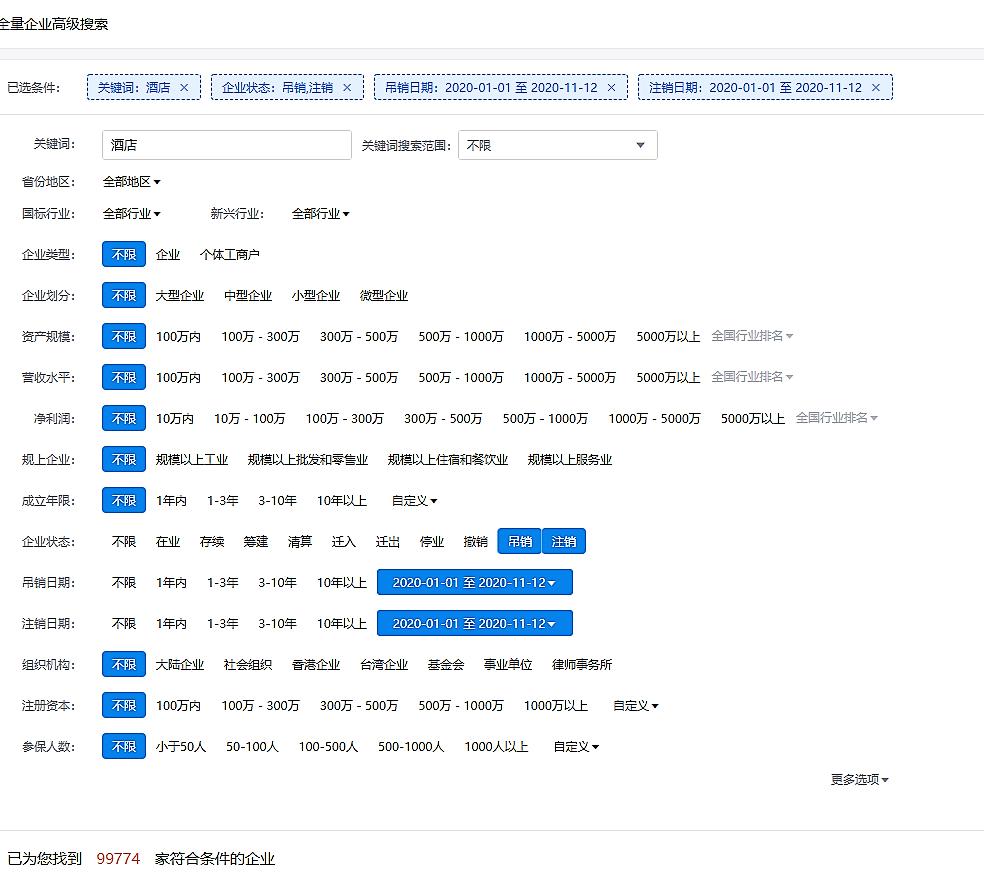Remove the 注销日期 filter tag
Image resolution: width=984 pixels, height=881 pixels.
pos(876,88)
